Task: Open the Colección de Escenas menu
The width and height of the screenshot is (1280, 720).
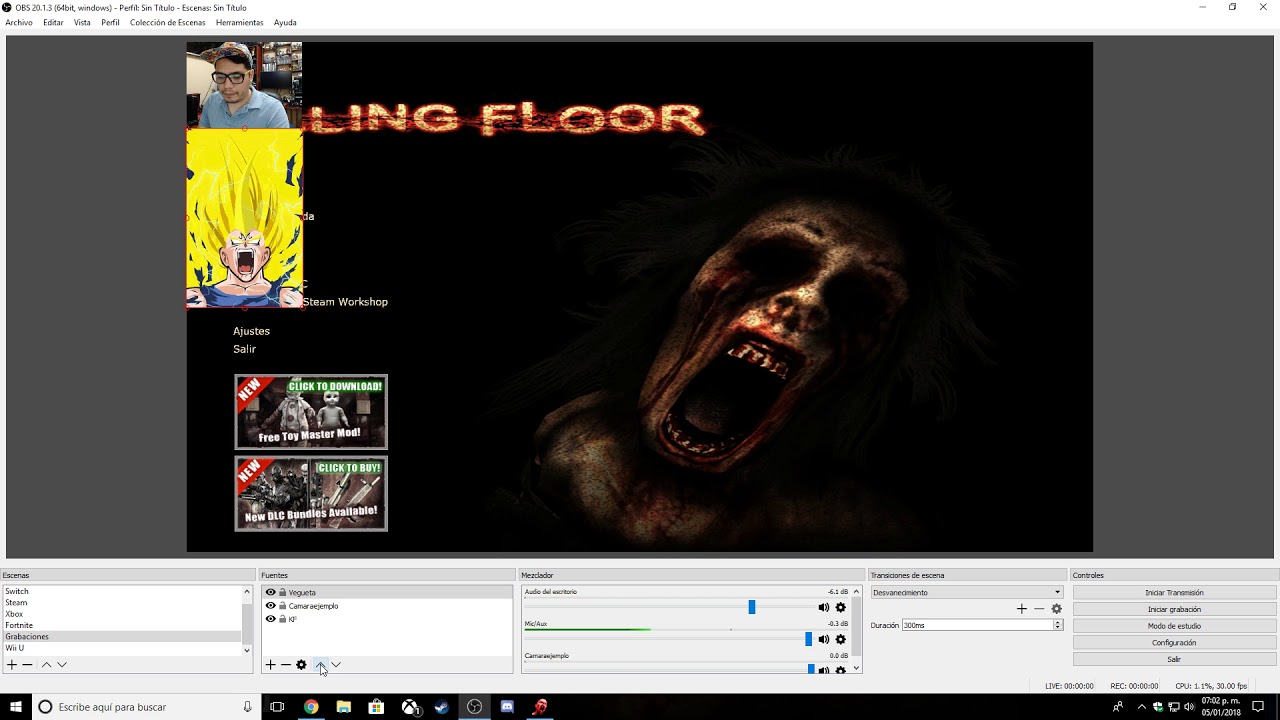Action: pos(168,22)
